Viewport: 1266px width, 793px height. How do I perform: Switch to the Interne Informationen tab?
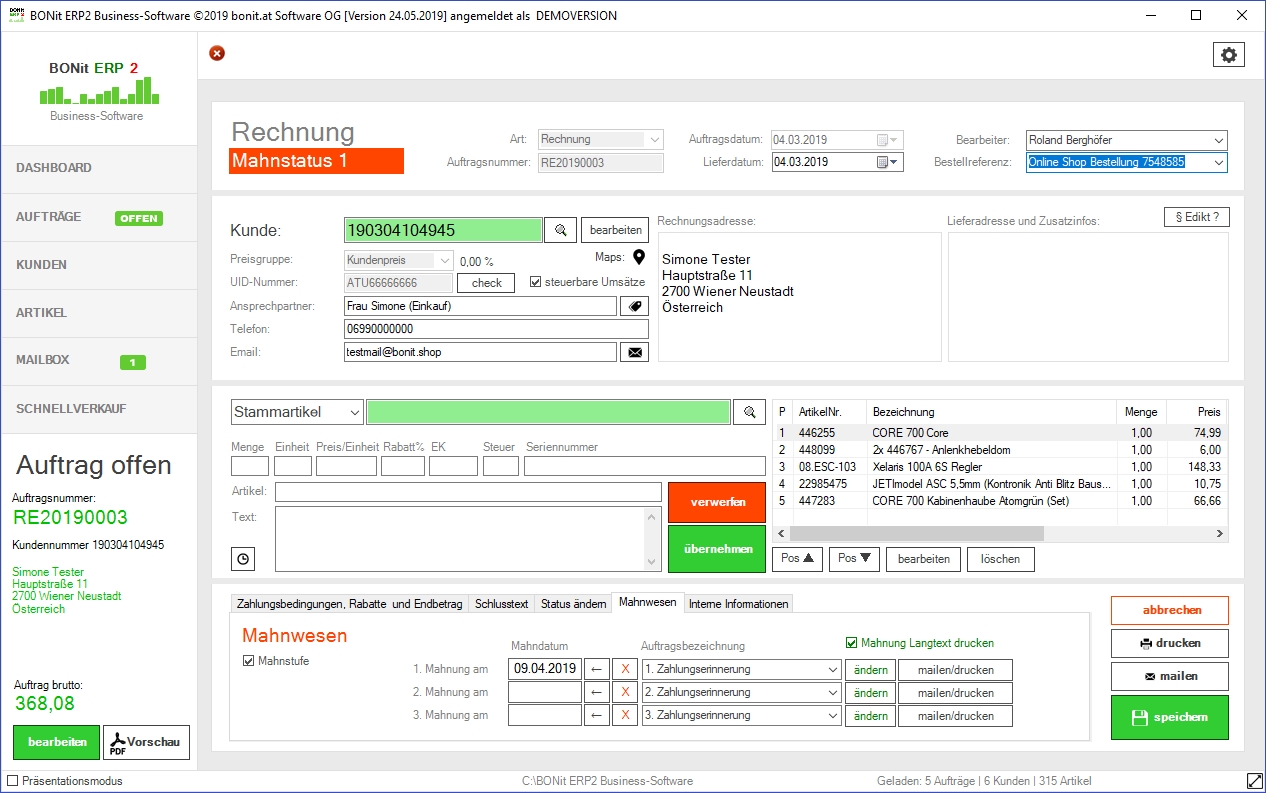pos(739,604)
